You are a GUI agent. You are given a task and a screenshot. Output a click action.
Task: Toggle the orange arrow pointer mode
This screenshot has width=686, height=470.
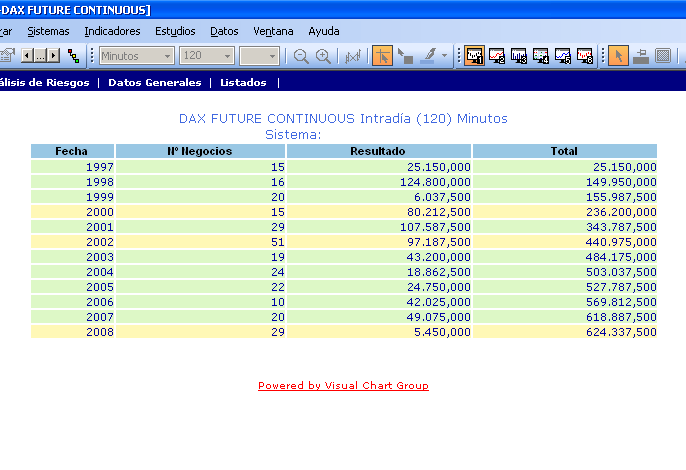619,56
